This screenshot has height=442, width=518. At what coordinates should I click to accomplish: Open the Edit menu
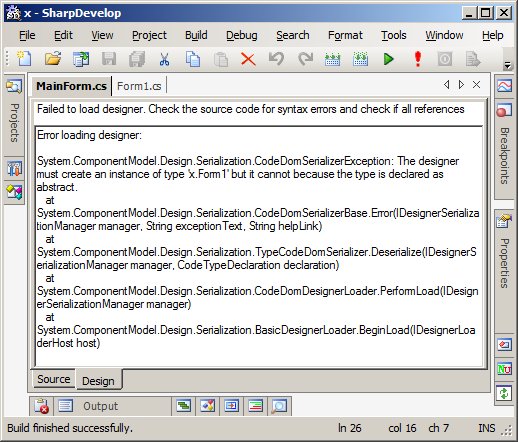(63, 35)
